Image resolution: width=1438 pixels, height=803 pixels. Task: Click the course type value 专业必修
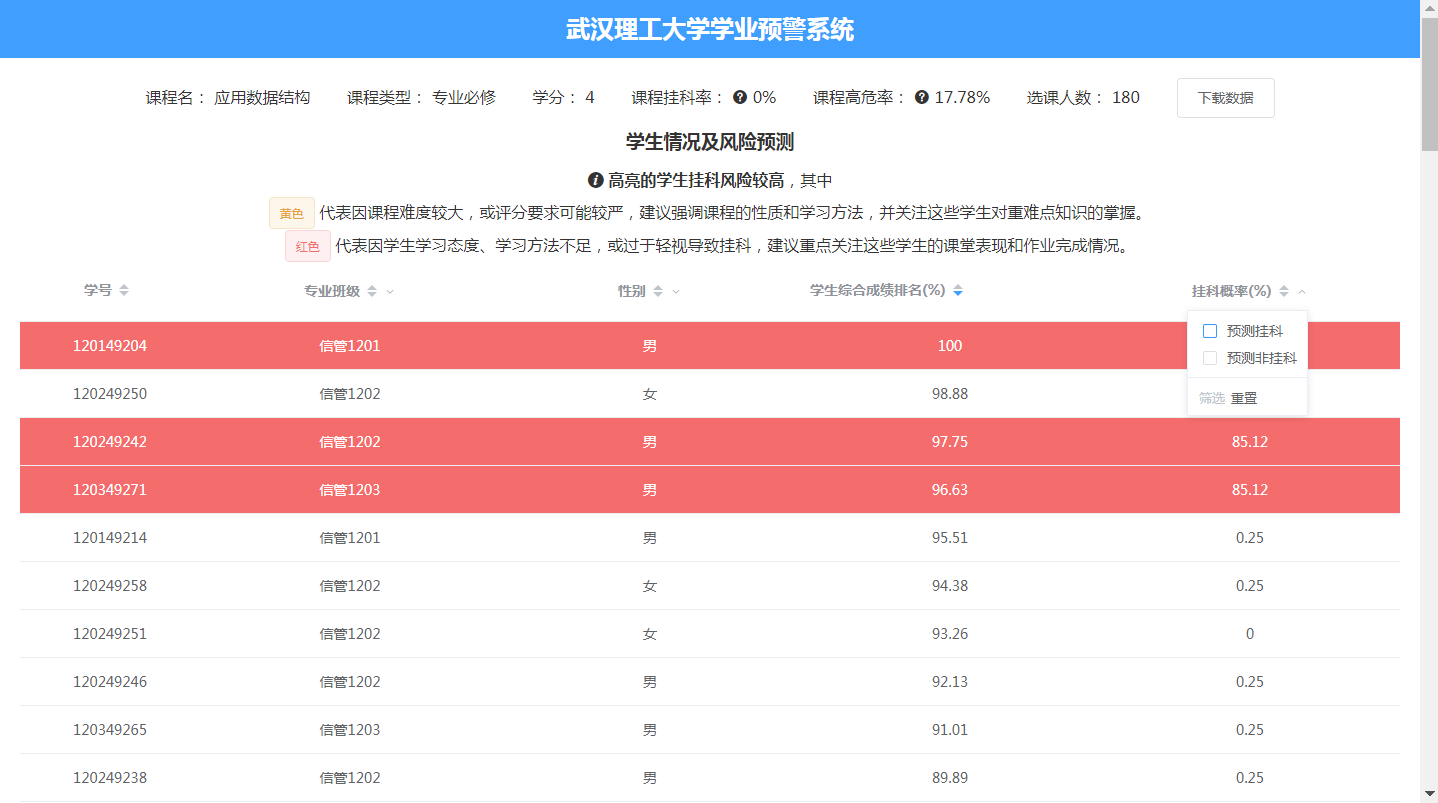pos(464,98)
